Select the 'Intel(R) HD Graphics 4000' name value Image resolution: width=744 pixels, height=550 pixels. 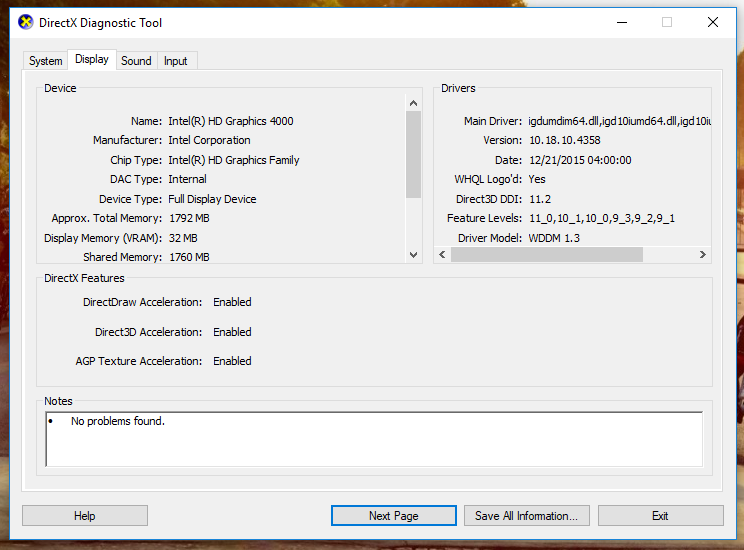[231, 121]
